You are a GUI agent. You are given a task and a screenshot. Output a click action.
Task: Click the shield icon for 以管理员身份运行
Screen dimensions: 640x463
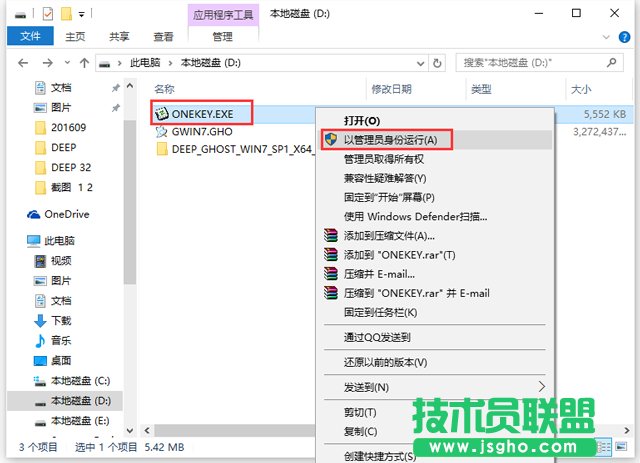point(331,139)
